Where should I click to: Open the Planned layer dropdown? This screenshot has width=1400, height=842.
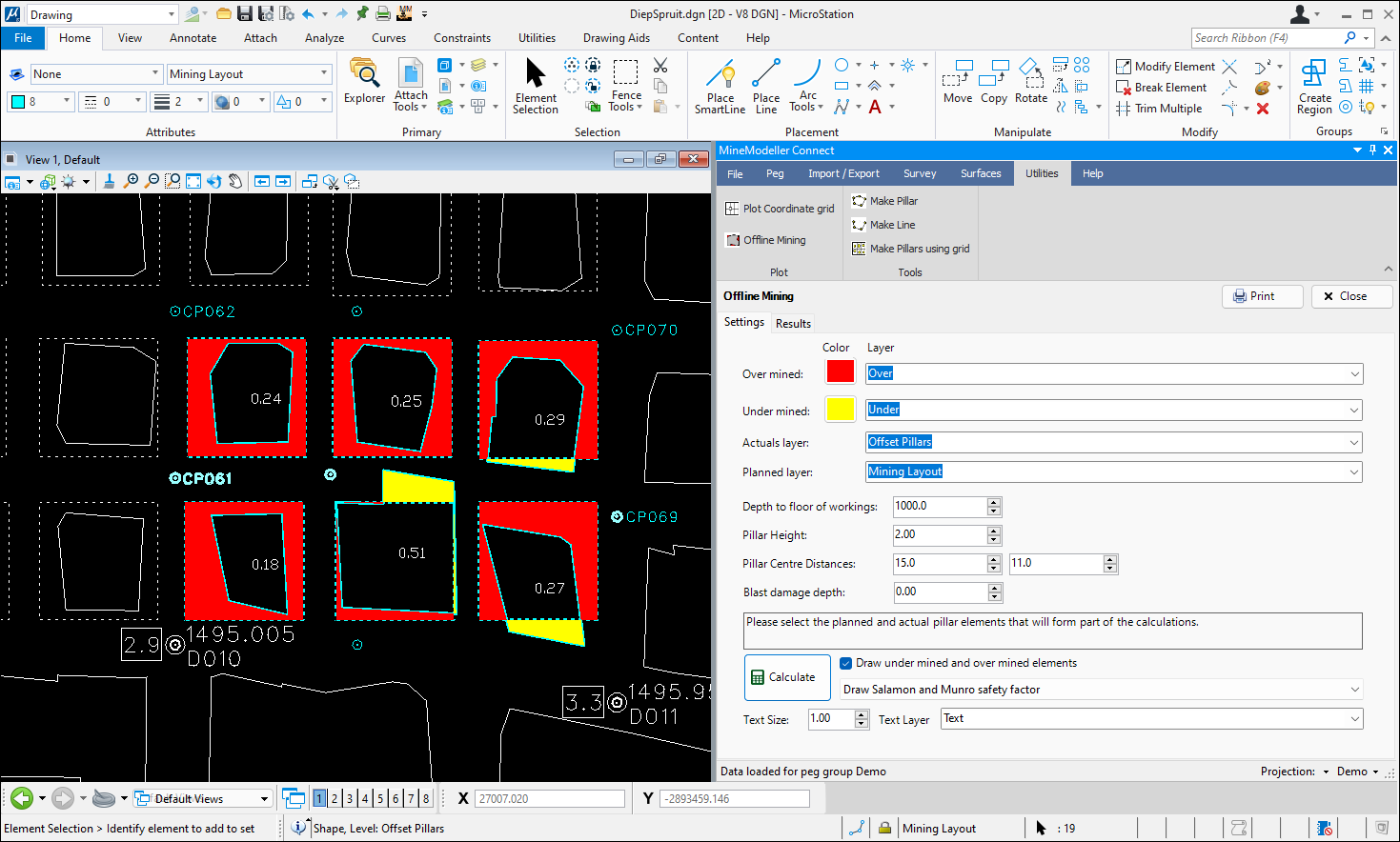coord(1354,472)
